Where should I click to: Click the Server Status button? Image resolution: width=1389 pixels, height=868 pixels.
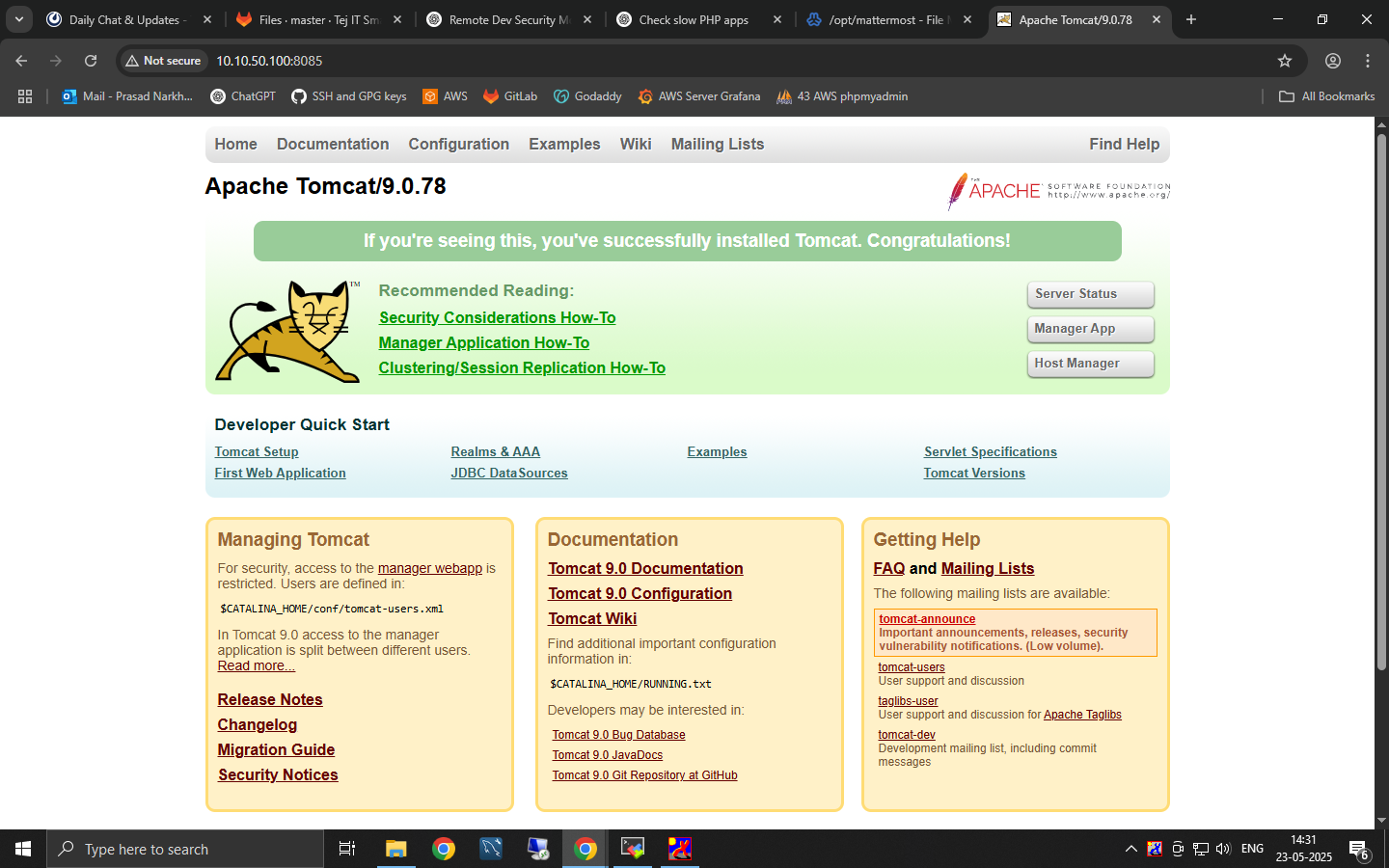(x=1090, y=294)
